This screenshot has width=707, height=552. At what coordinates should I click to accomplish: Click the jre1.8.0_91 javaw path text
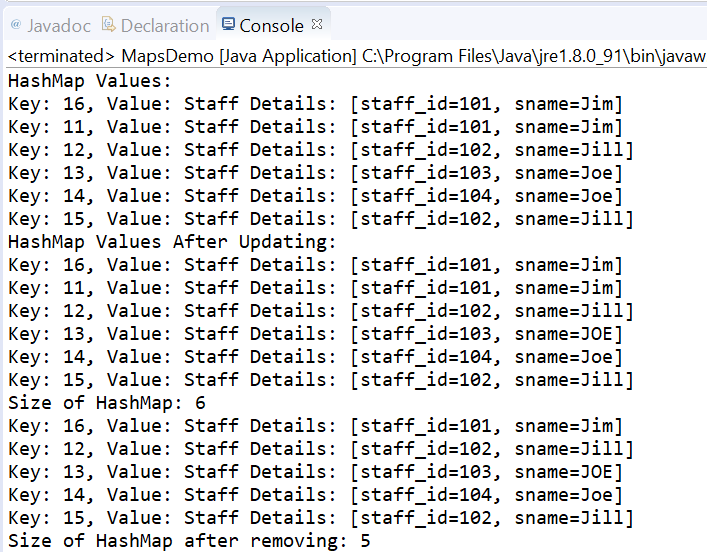[x=534, y=56]
